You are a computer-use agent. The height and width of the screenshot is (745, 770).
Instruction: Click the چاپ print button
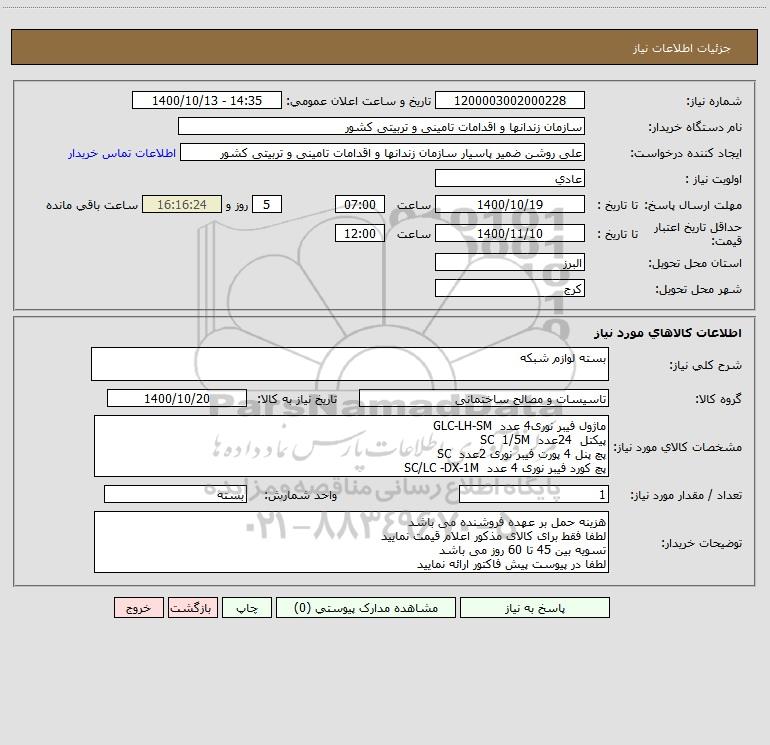[247, 607]
